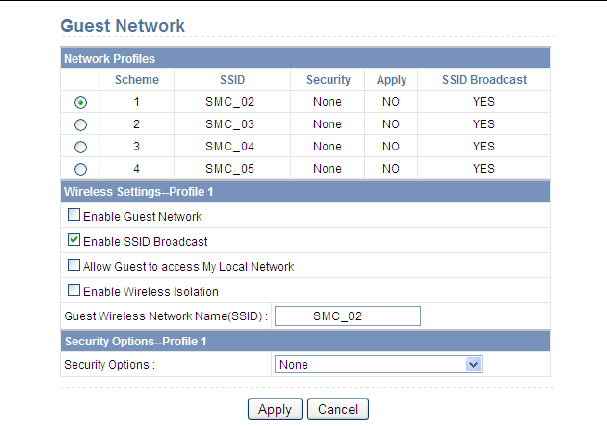Click the Security Options dropdown arrow
This screenshot has width=607, height=426.
pos(474,365)
